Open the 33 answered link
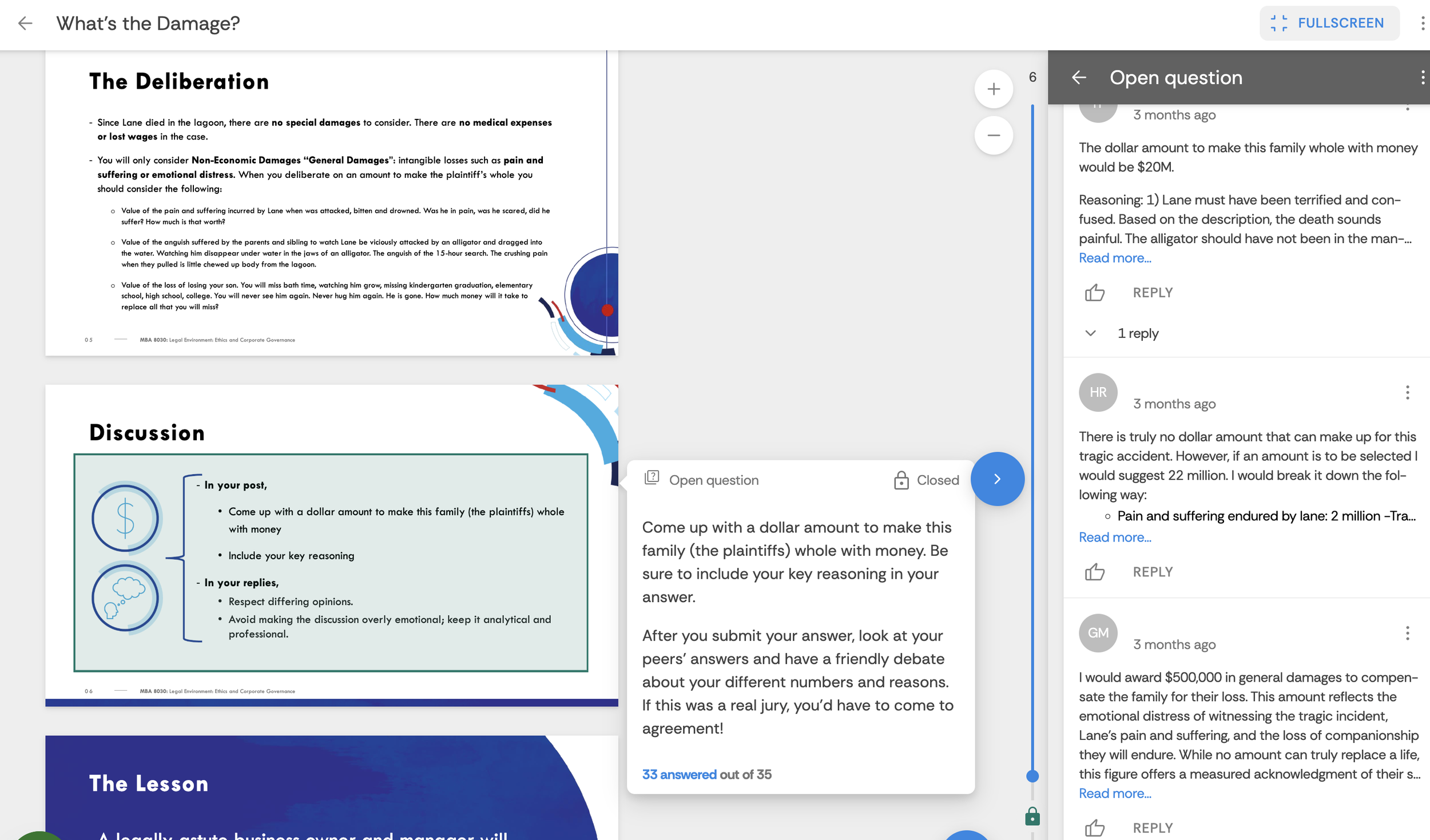 pos(679,774)
